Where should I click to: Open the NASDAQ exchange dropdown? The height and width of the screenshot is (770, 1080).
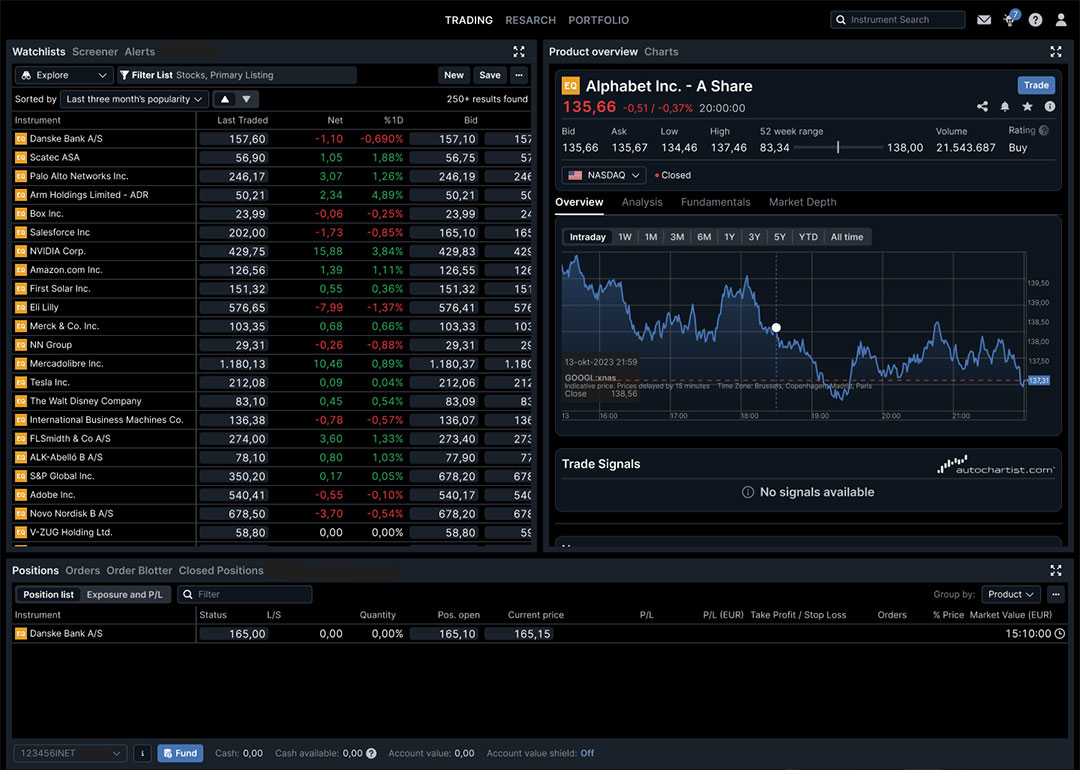click(x=604, y=175)
